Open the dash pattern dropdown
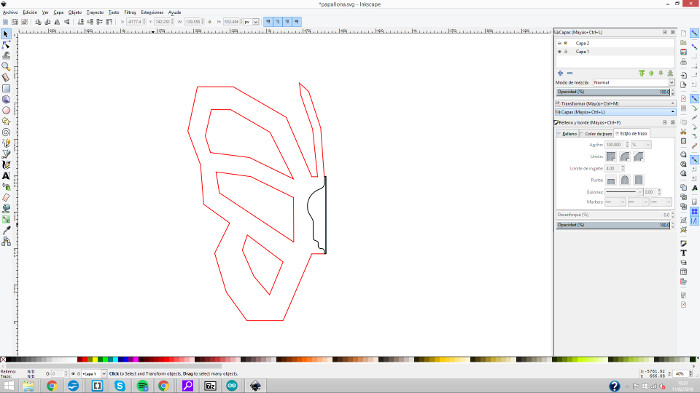The image size is (700, 393). click(x=624, y=192)
